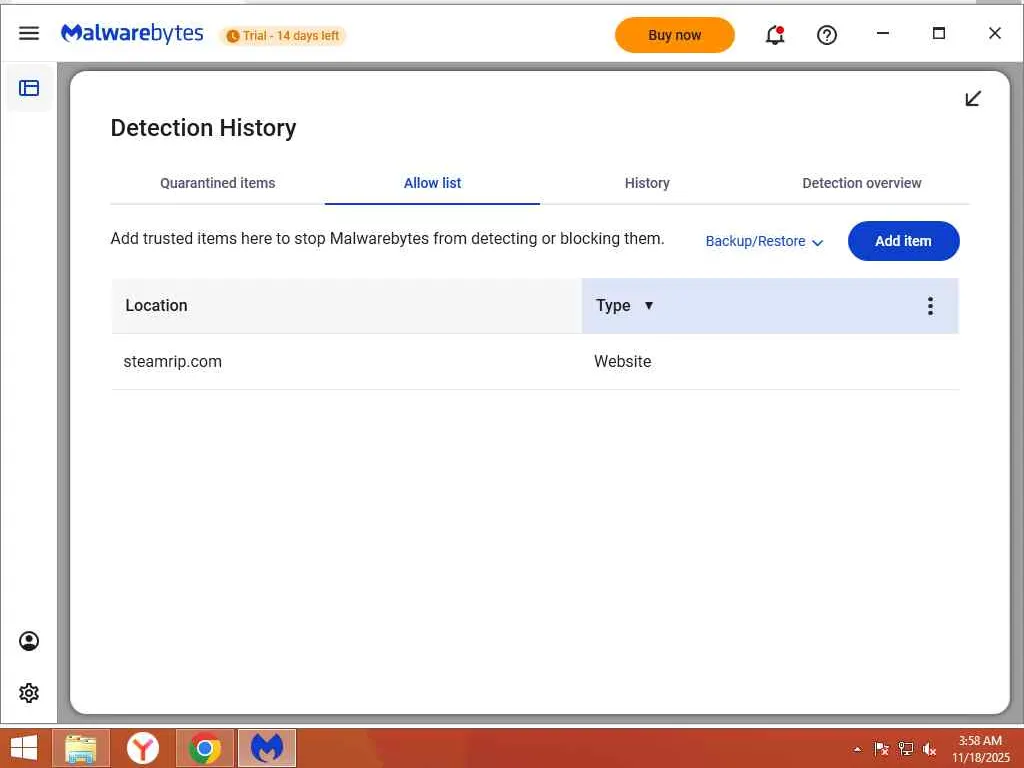The width and height of the screenshot is (1024, 768).
Task: Switch to Quarantined items tab
Action: pyautogui.click(x=217, y=184)
